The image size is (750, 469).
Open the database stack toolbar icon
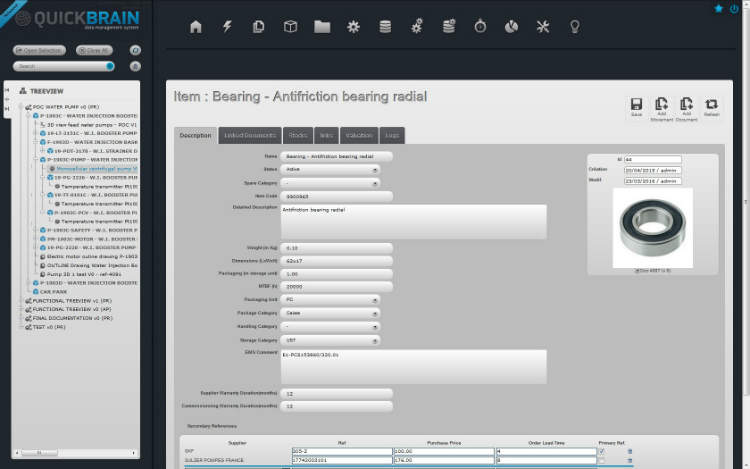point(385,26)
